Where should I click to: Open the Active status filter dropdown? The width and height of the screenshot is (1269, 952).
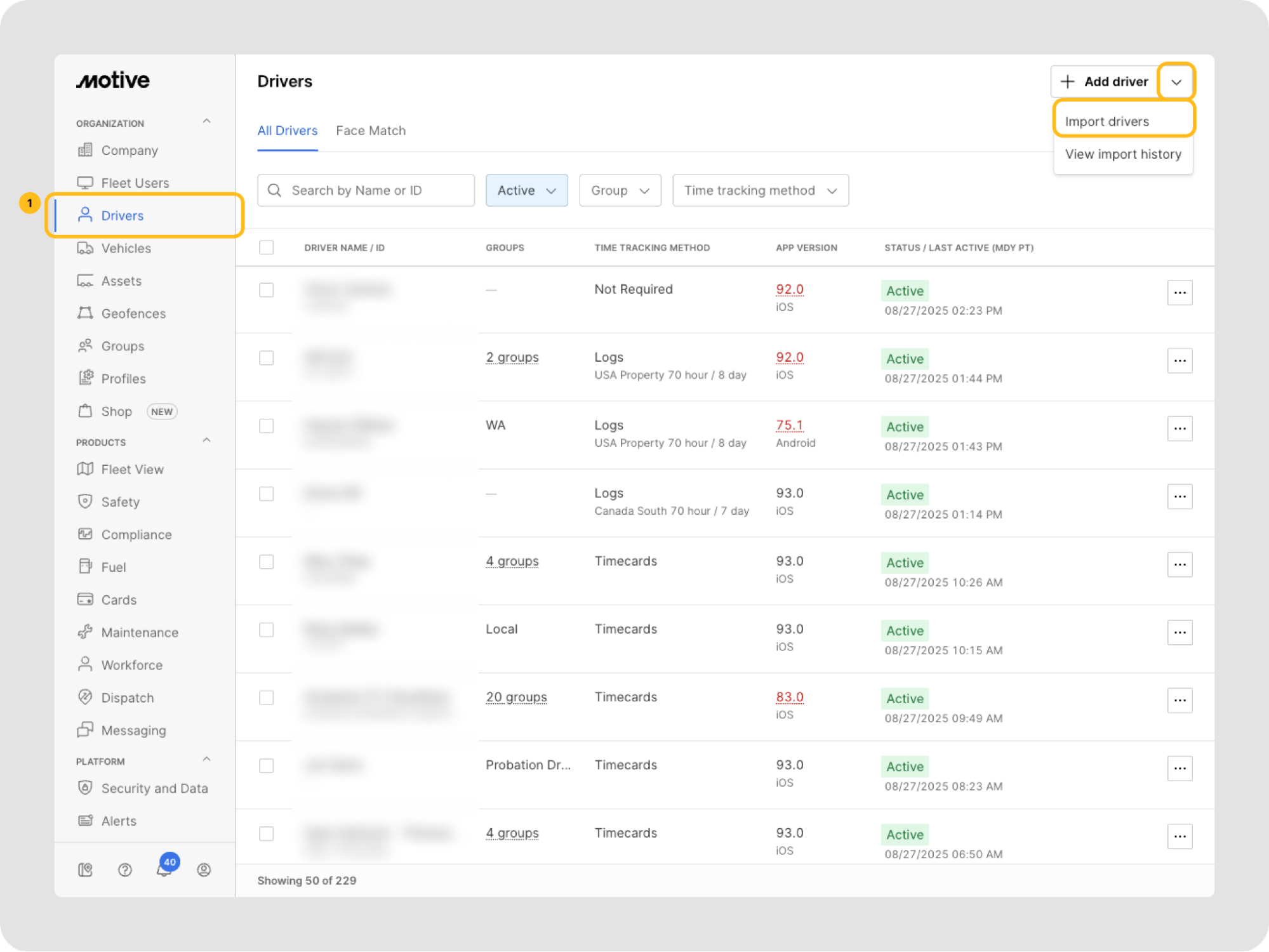526,190
